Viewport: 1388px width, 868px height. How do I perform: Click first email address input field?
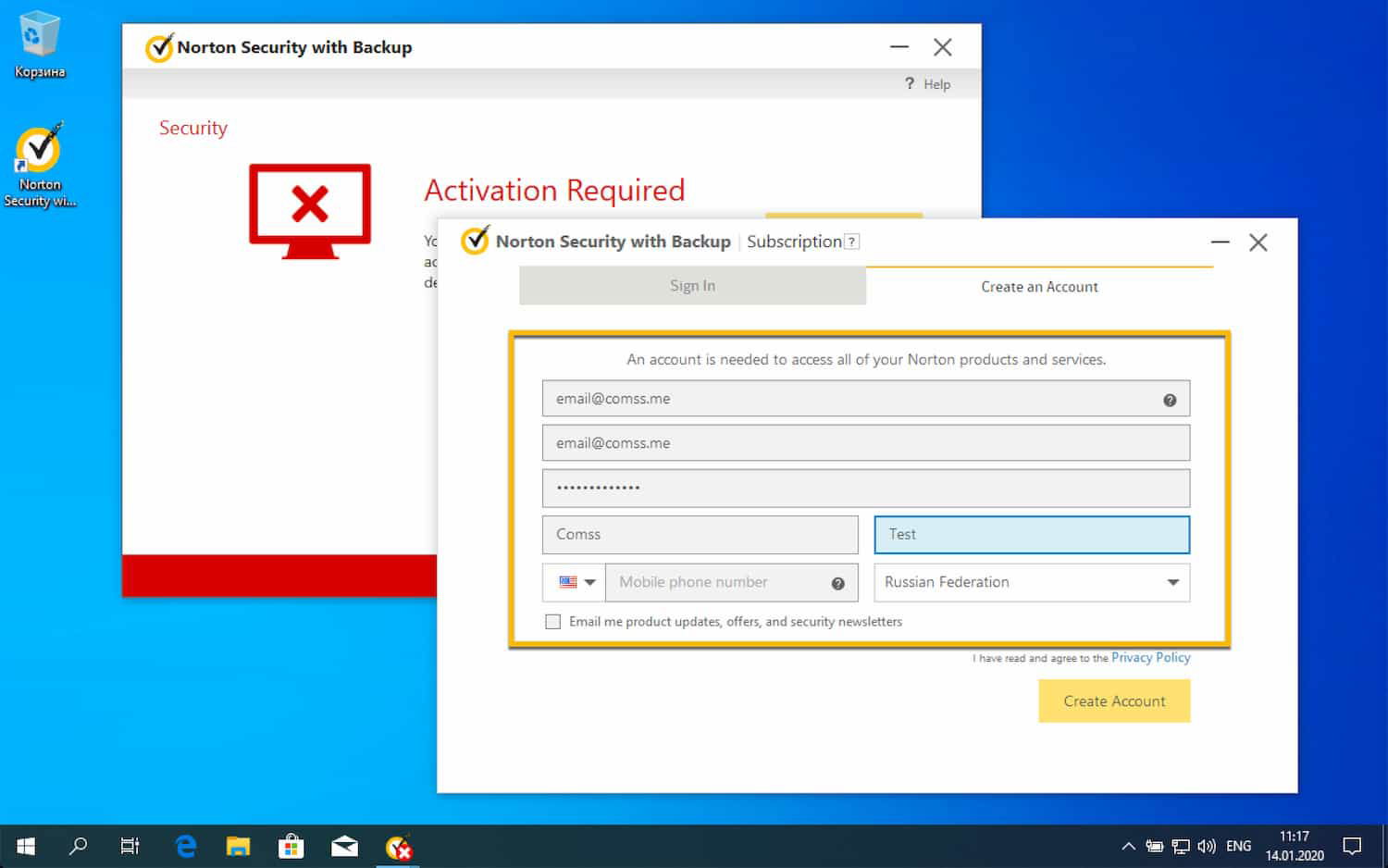pos(866,399)
